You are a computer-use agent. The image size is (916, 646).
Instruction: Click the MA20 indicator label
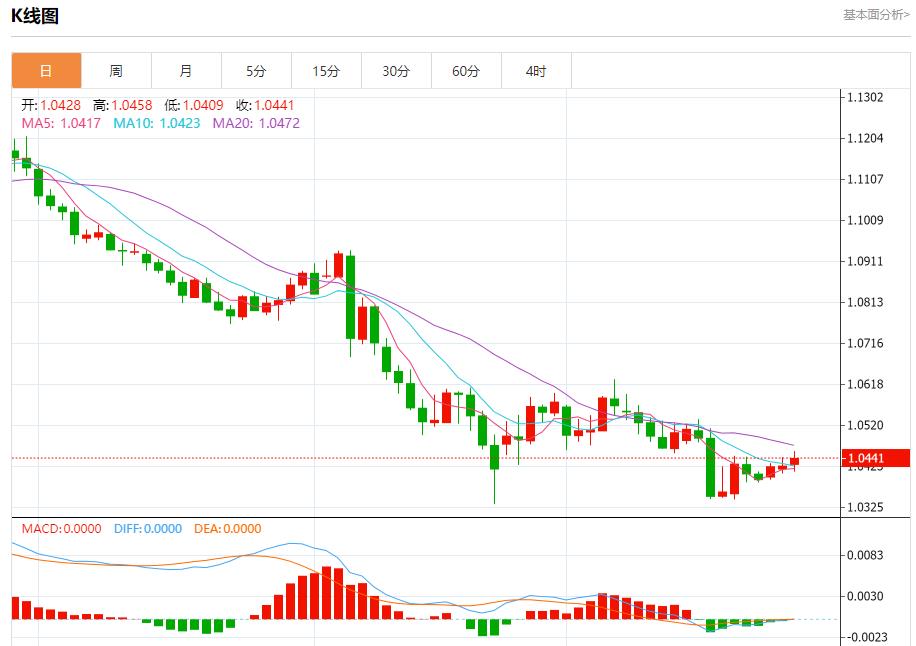[256, 123]
